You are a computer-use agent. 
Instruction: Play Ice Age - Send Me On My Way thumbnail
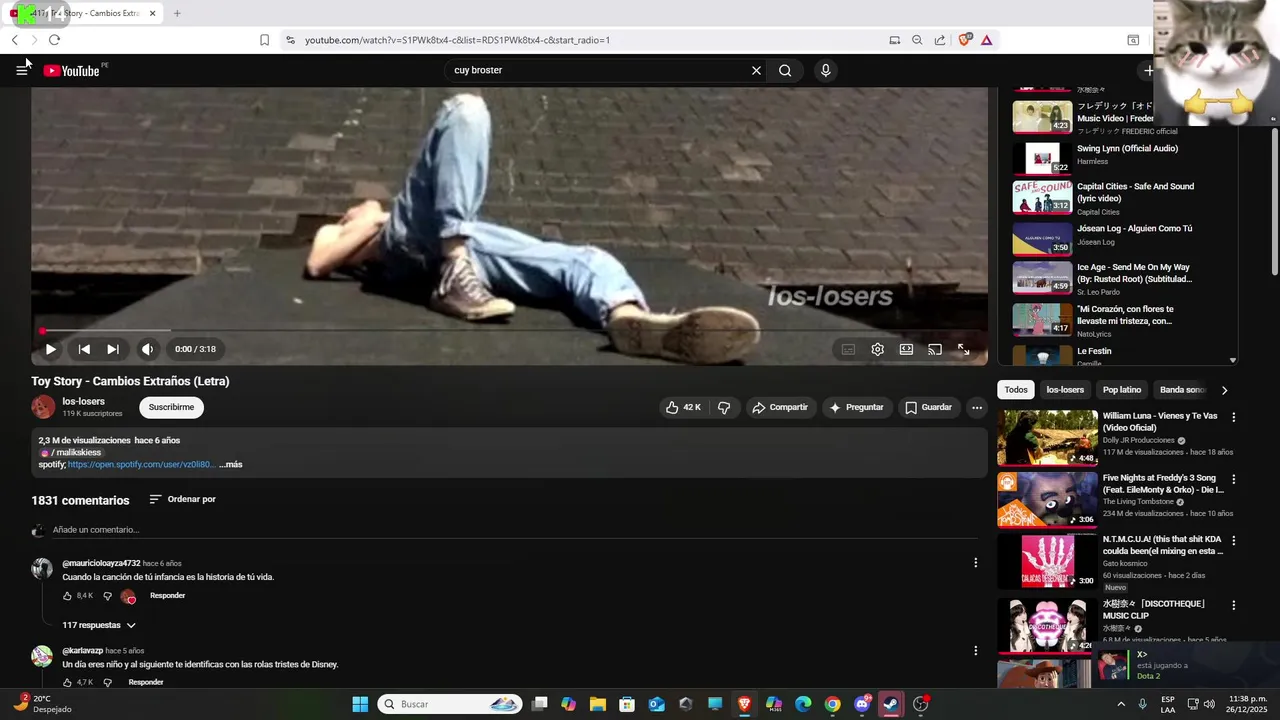point(1042,278)
